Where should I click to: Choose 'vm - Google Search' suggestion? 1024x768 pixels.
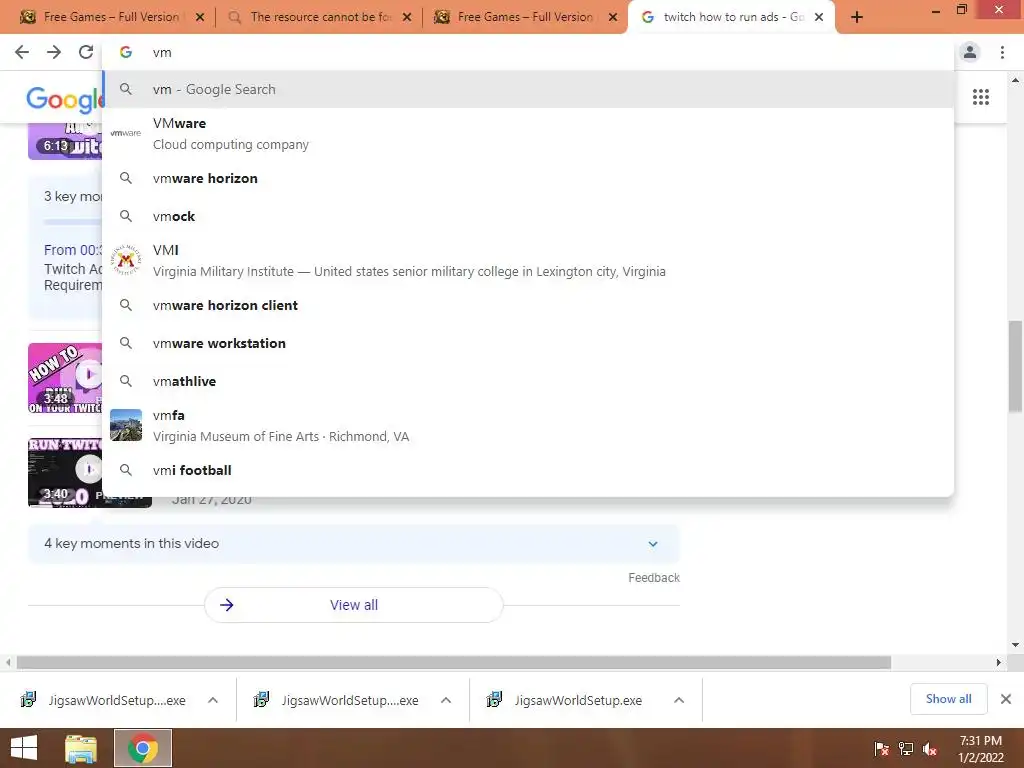[x=528, y=89]
